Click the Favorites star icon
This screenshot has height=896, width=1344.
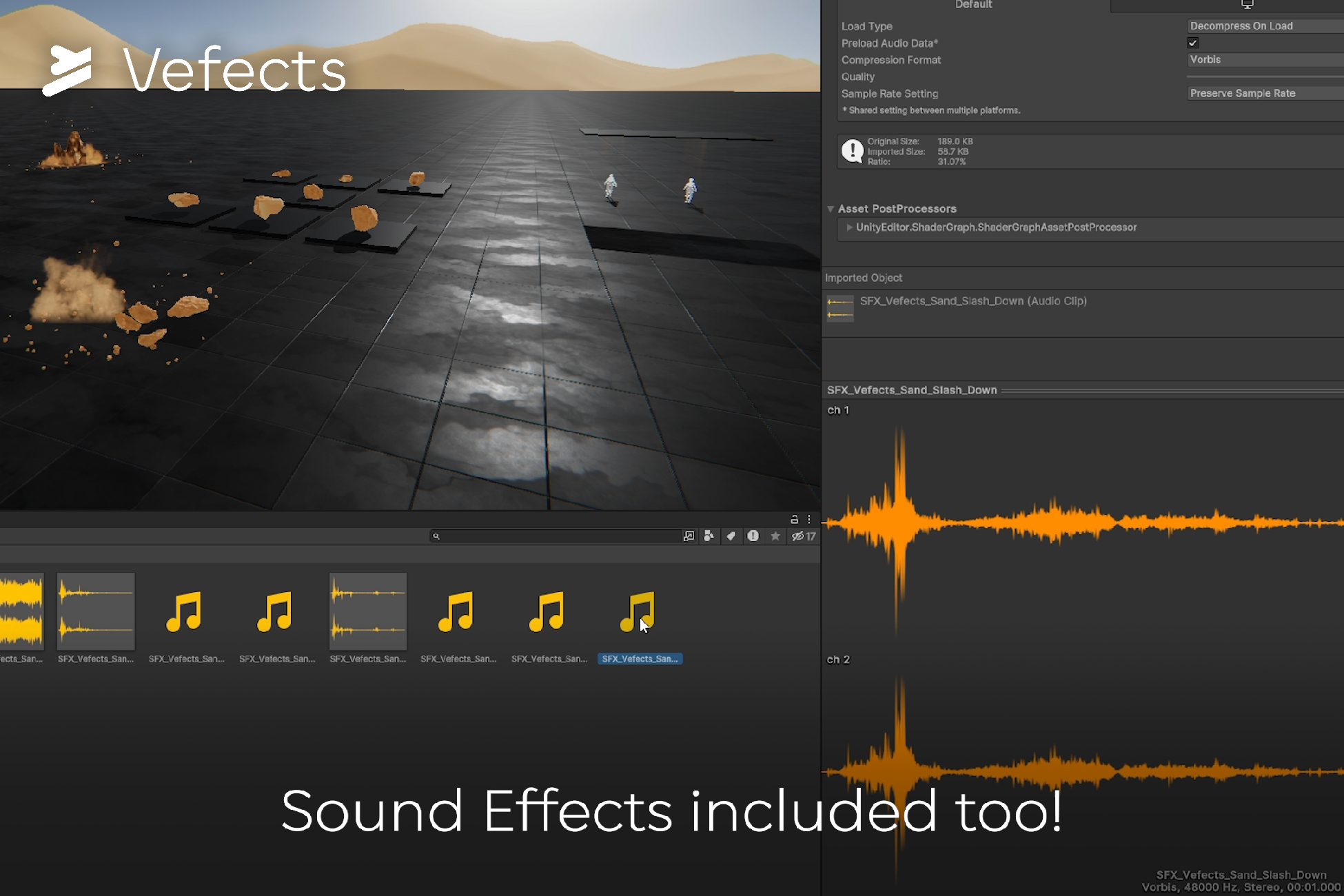pos(775,536)
